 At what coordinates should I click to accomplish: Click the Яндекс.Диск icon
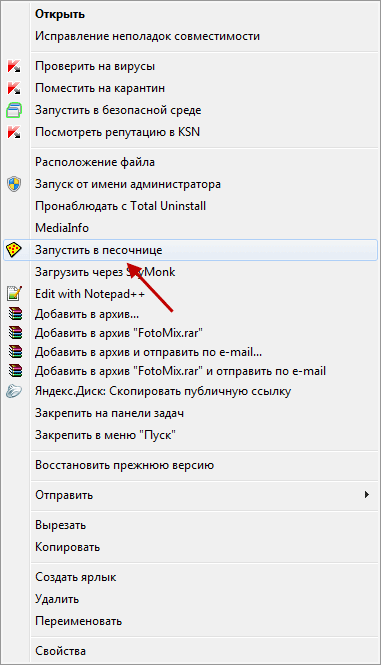tap(14, 391)
